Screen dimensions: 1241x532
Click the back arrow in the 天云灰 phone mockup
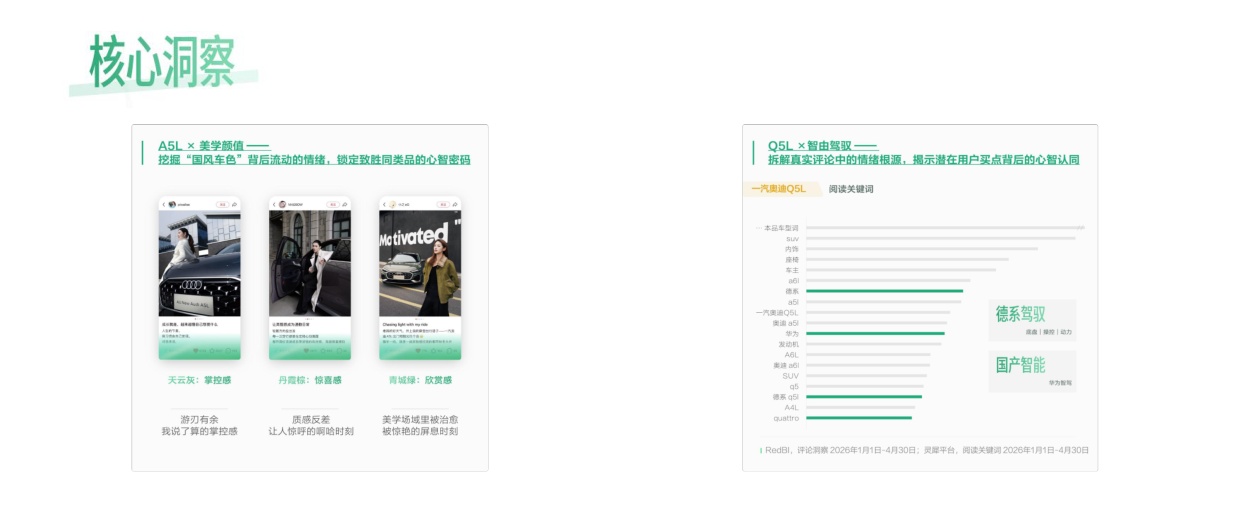pos(164,204)
